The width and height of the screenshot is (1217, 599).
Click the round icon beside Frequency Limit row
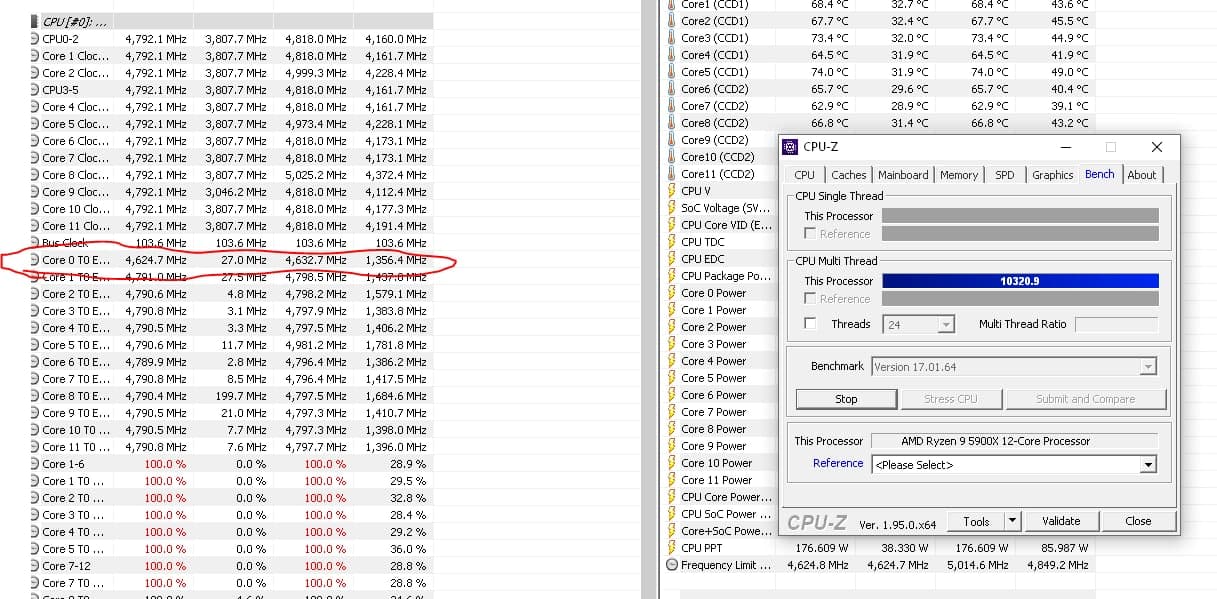point(672,565)
